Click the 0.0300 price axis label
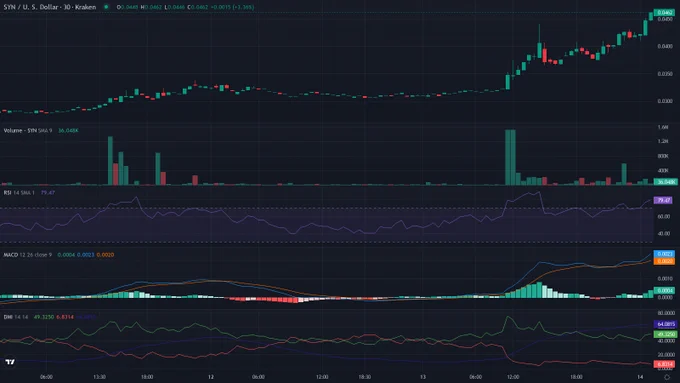The width and height of the screenshot is (680, 383). click(665, 101)
